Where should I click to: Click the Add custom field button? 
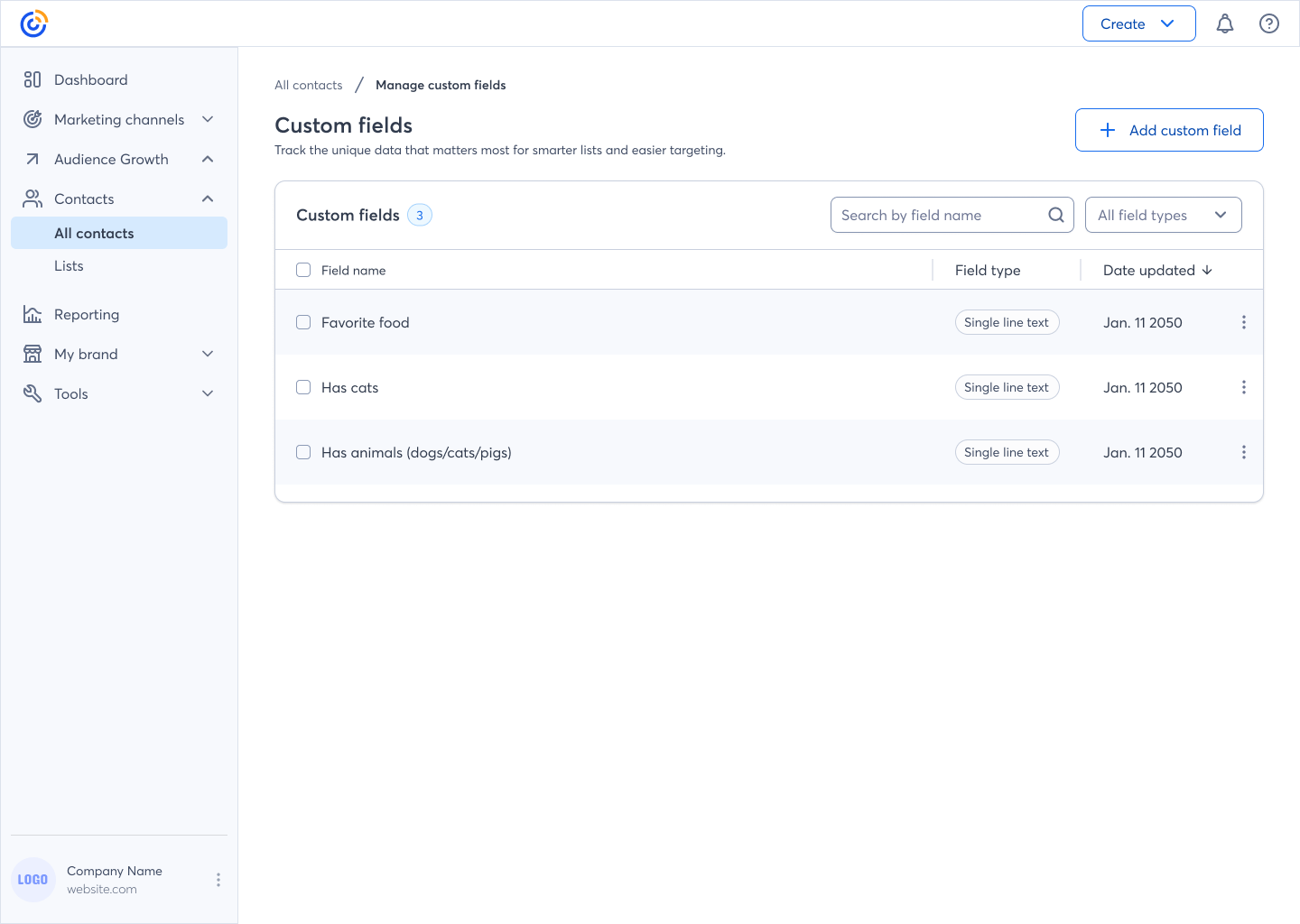[x=1168, y=130]
